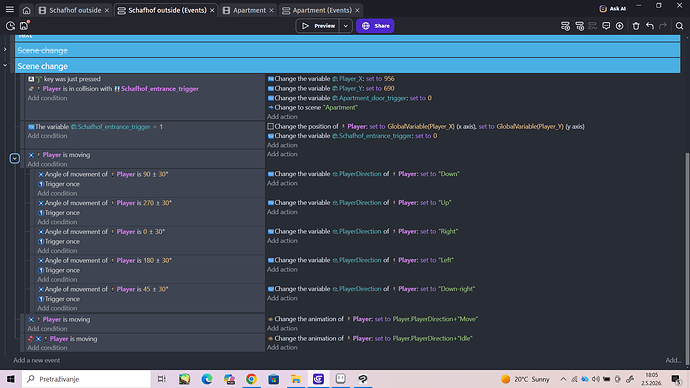Open the Ask AI assistant
This screenshot has height=388, width=690.
pyautogui.click(x=613, y=8)
